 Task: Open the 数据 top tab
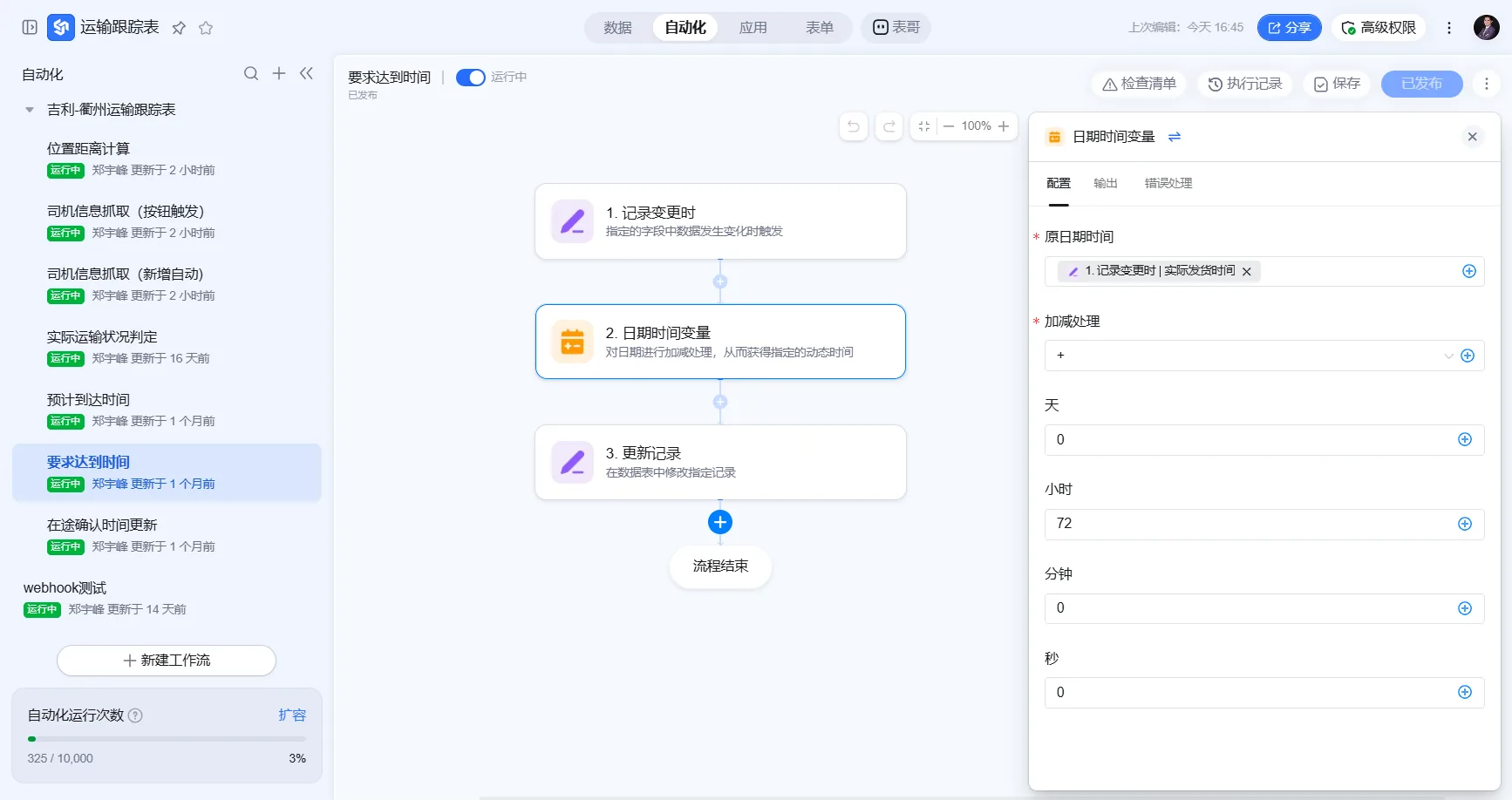pos(618,28)
